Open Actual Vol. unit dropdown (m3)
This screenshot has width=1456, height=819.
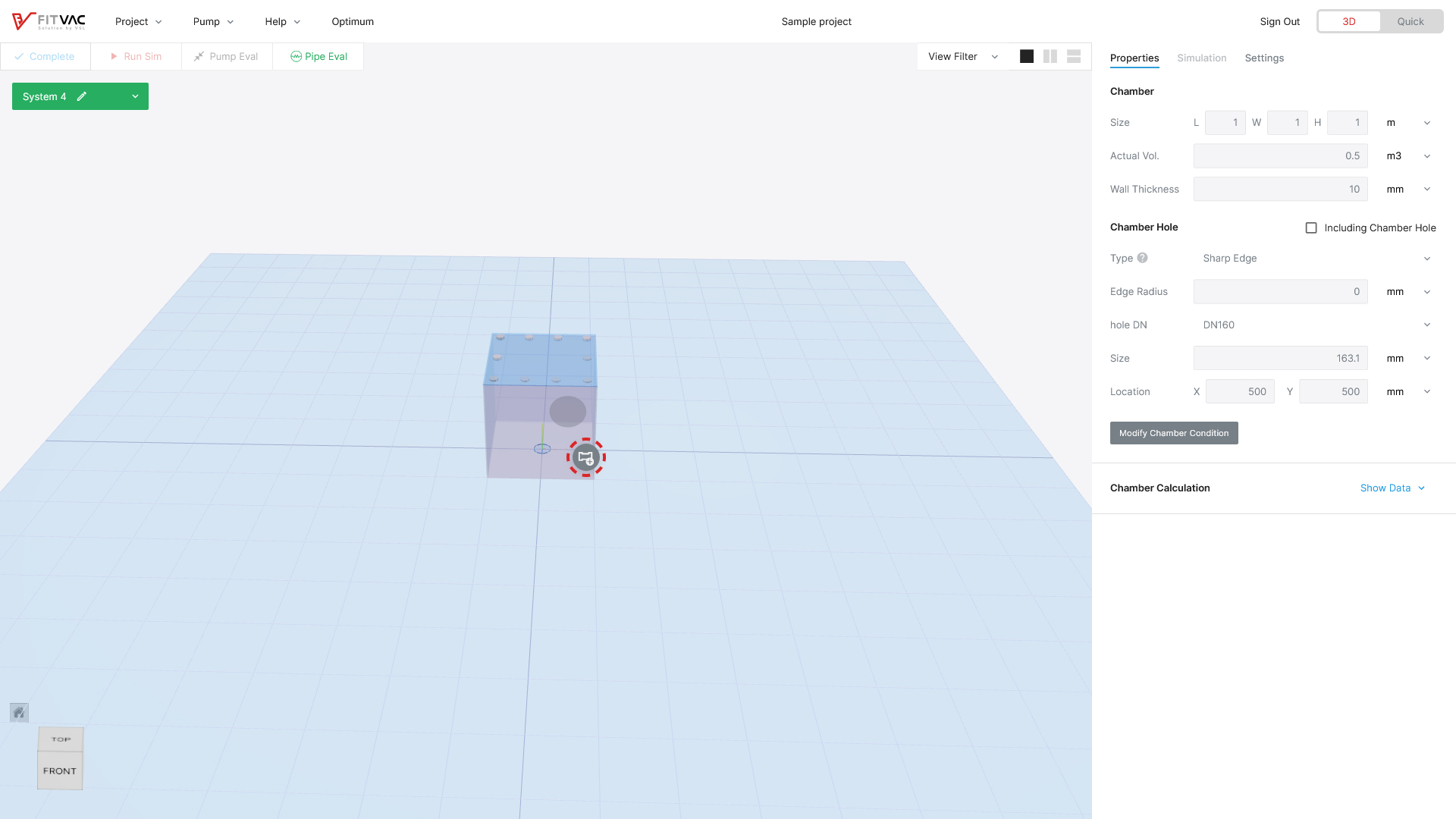[1407, 155]
